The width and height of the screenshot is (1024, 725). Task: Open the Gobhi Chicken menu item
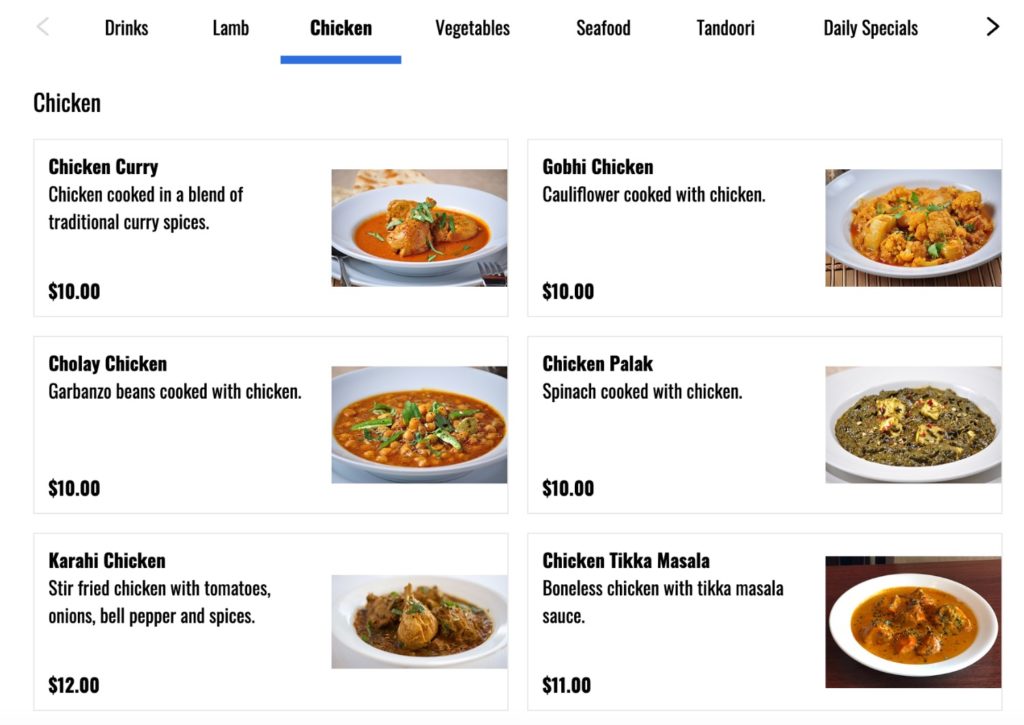766,225
